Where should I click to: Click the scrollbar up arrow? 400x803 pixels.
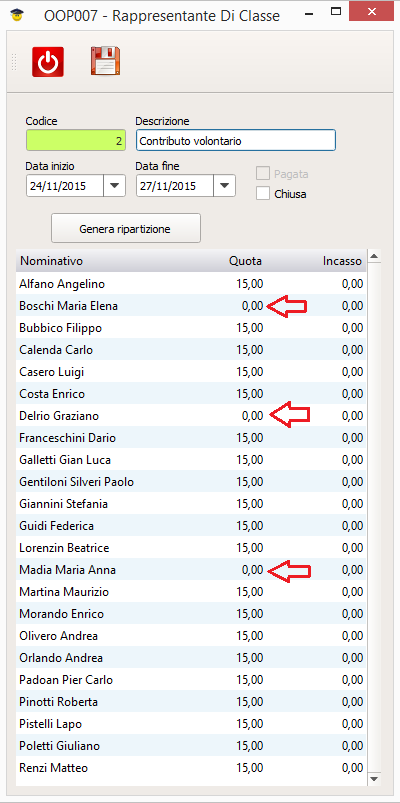tap(374, 256)
